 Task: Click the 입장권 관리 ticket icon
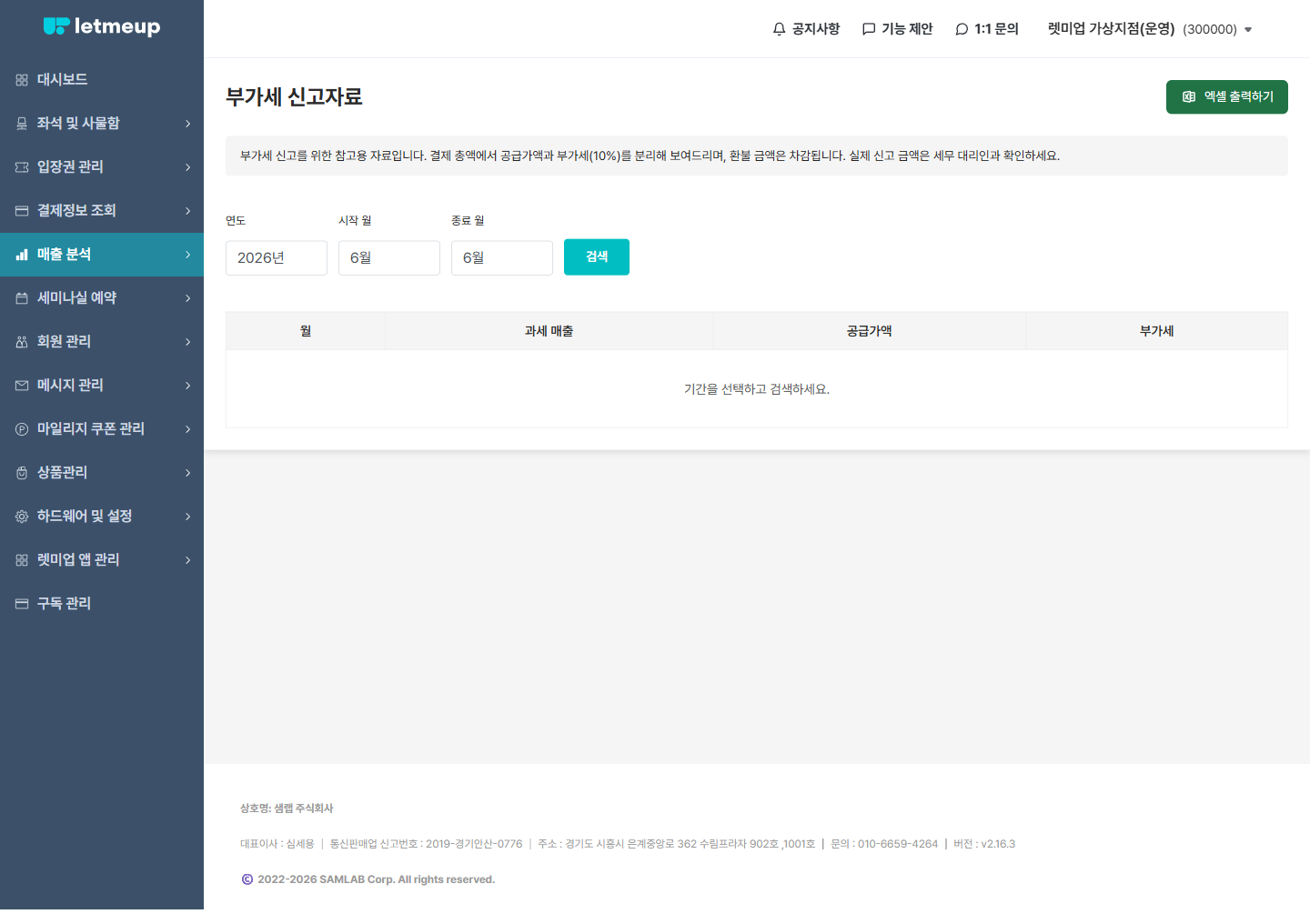point(22,167)
